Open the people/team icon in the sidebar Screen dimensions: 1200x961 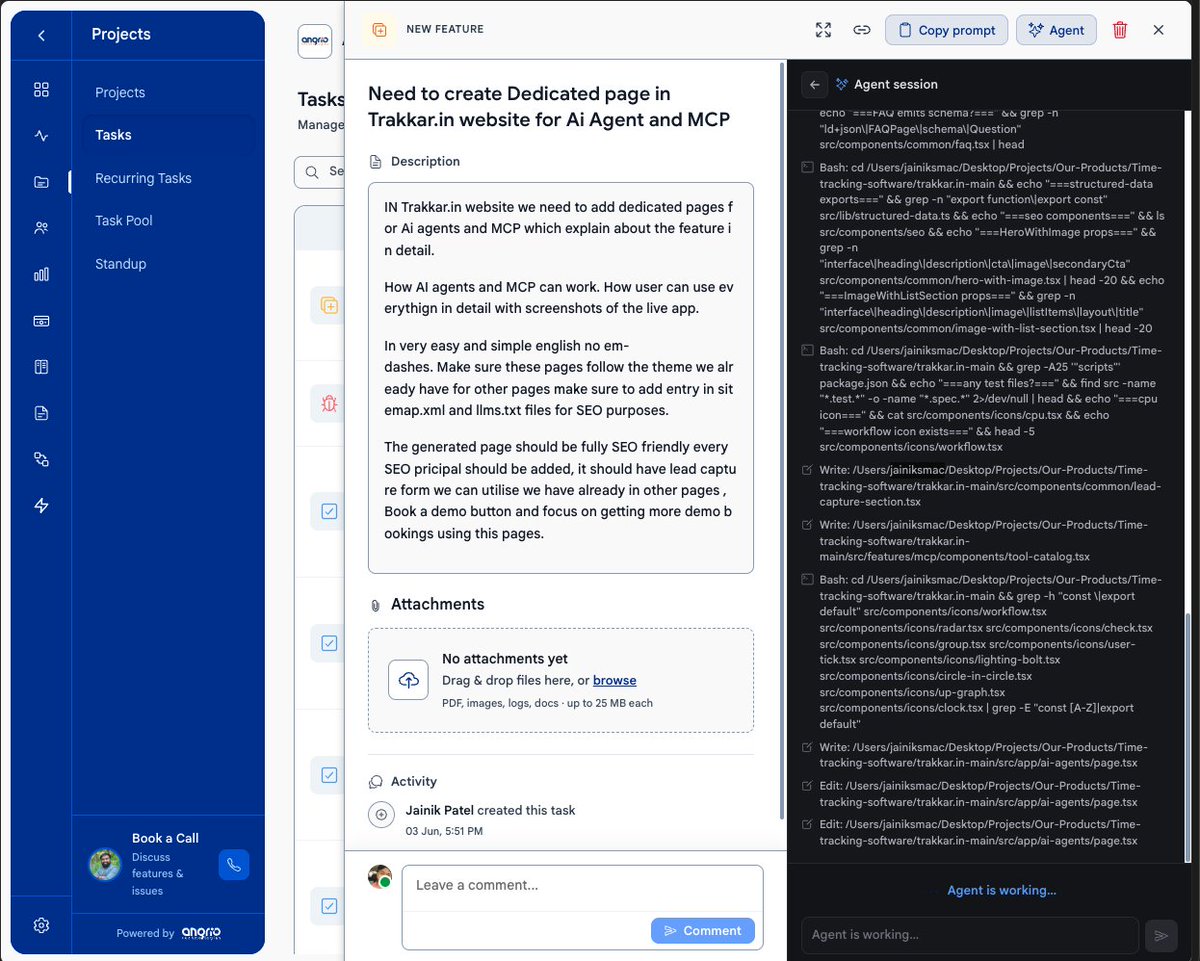(x=41, y=228)
